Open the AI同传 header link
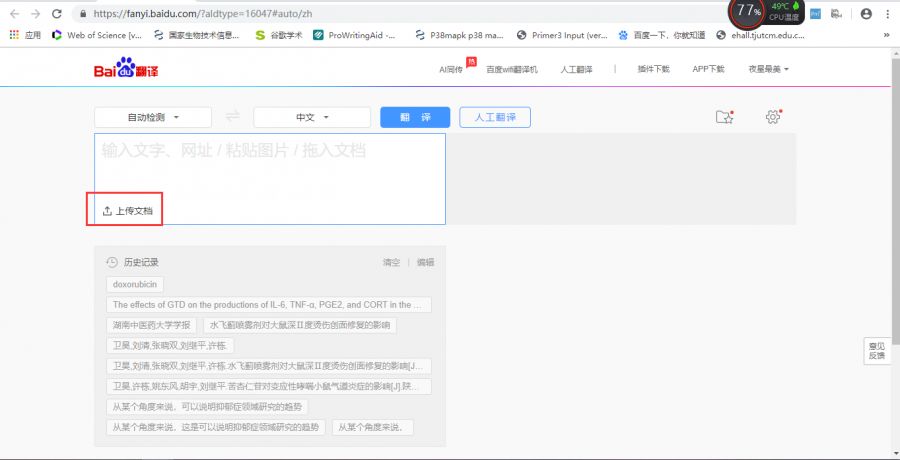Viewport: 900px width, 460px height. click(451, 69)
